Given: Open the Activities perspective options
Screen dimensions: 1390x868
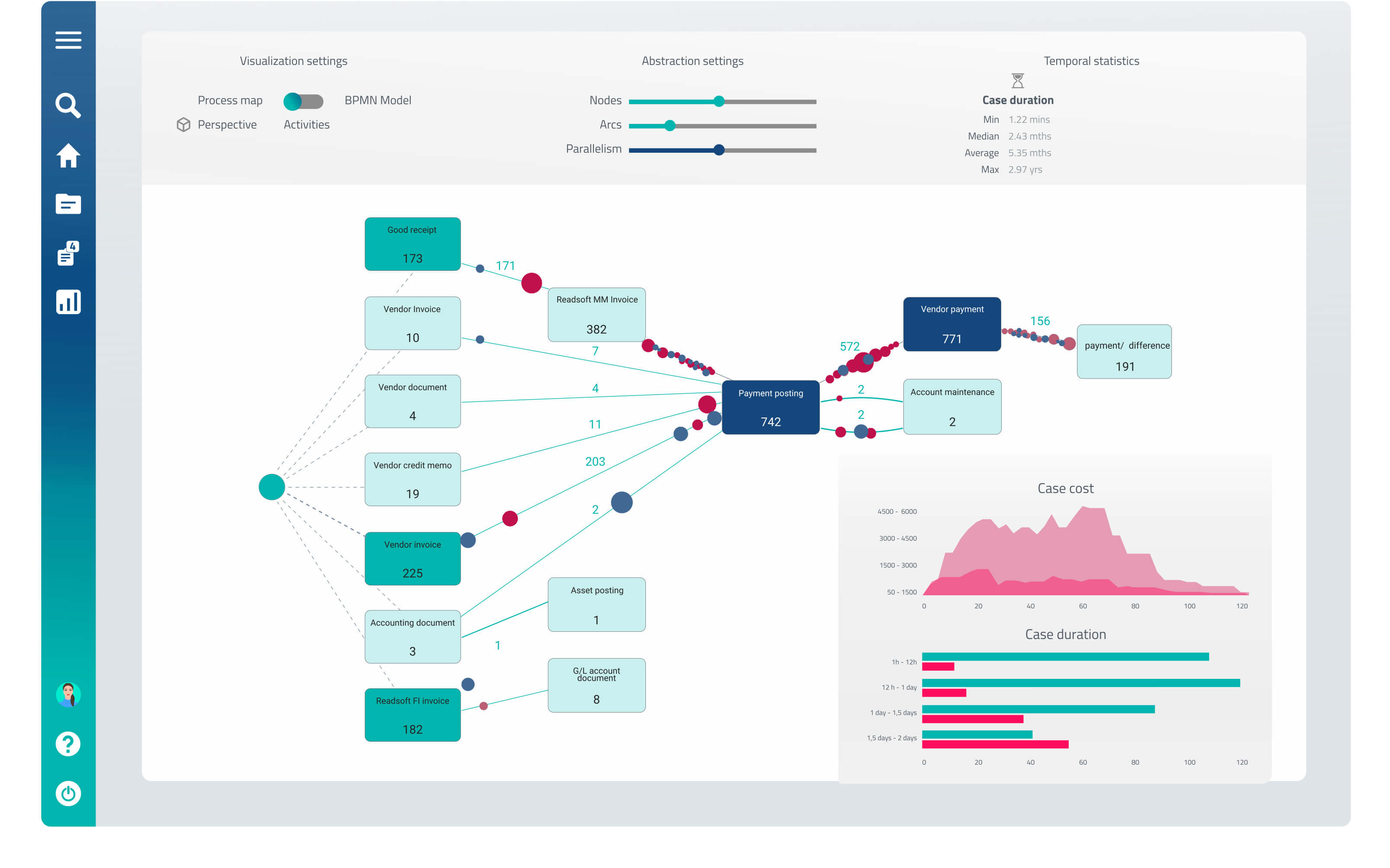Looking at the screenshot, I should click(x=306, y=124).
